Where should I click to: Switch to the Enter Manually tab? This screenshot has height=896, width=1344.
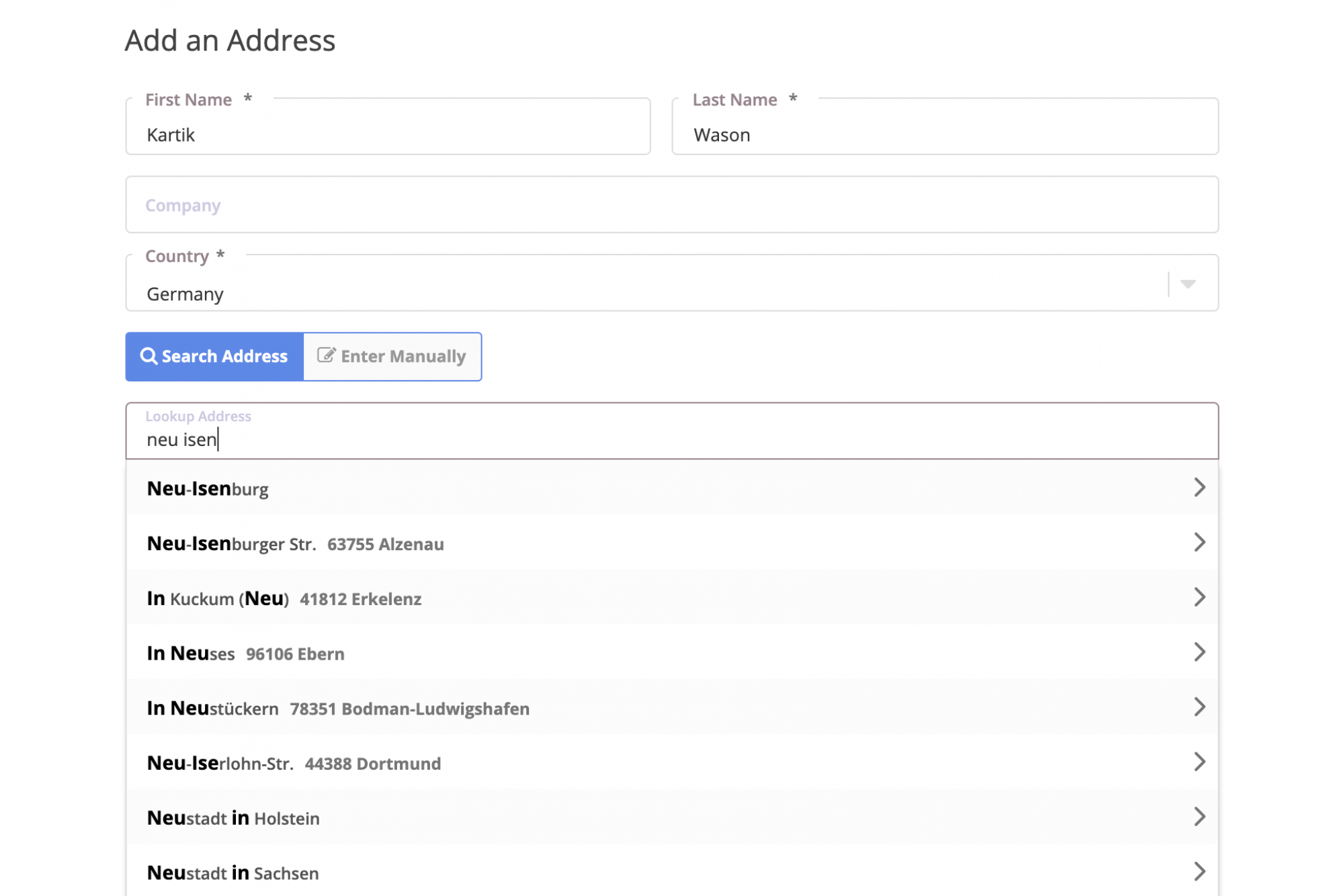392,356
